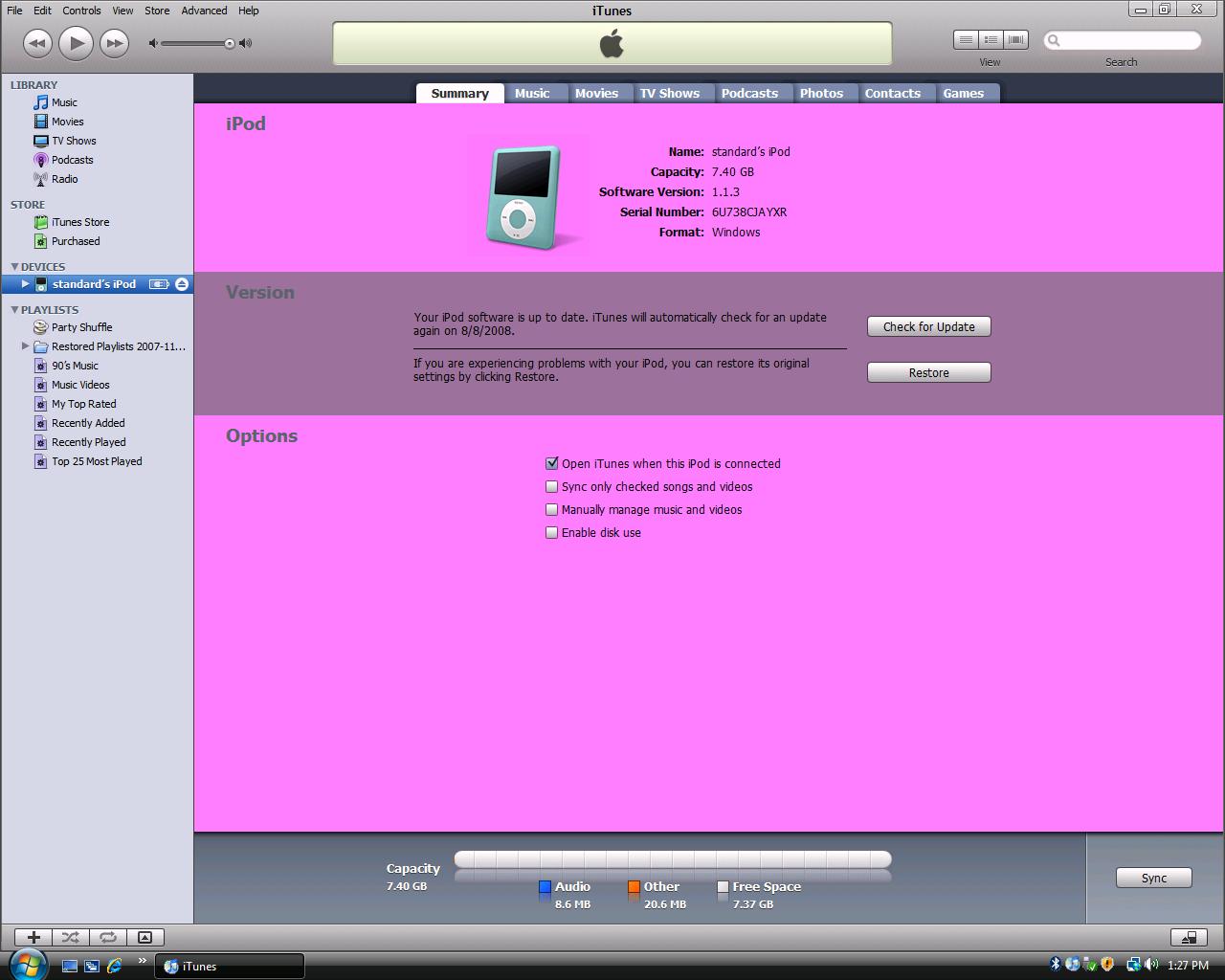Open the Windows Start menu
Viewport: 1225px width, 980px height.
27,963
